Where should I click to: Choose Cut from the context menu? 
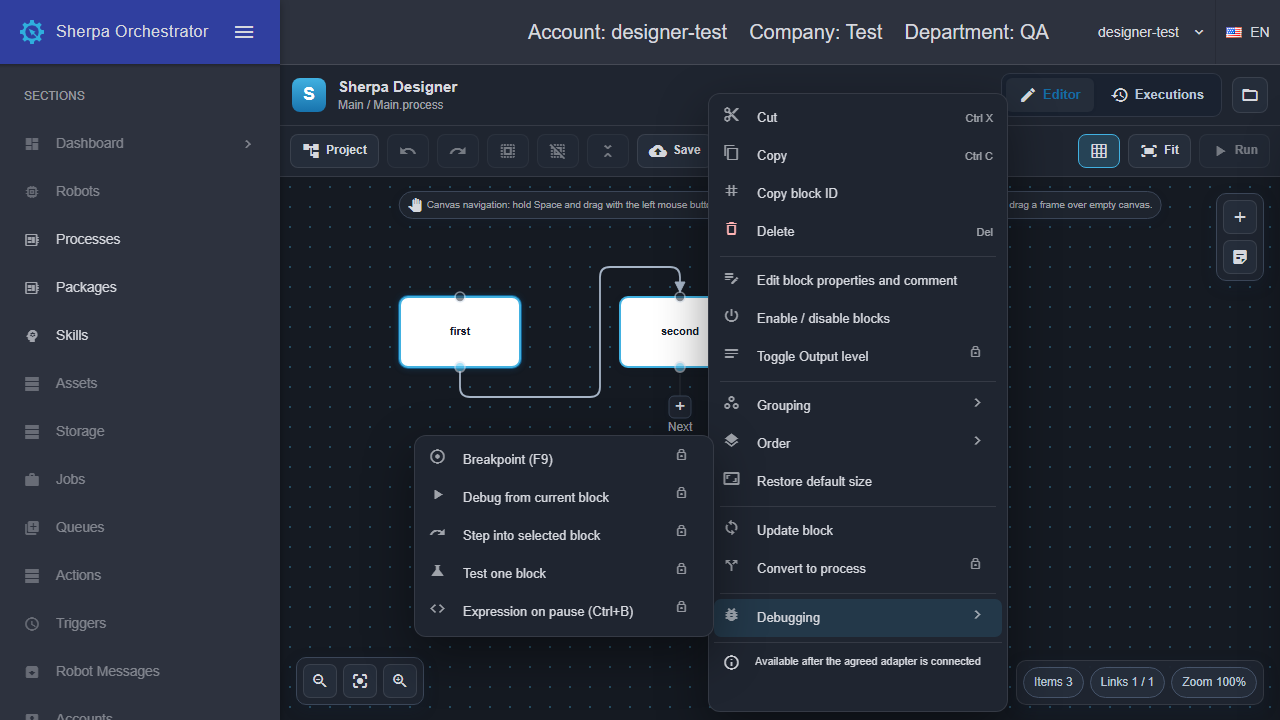point(857,117)
